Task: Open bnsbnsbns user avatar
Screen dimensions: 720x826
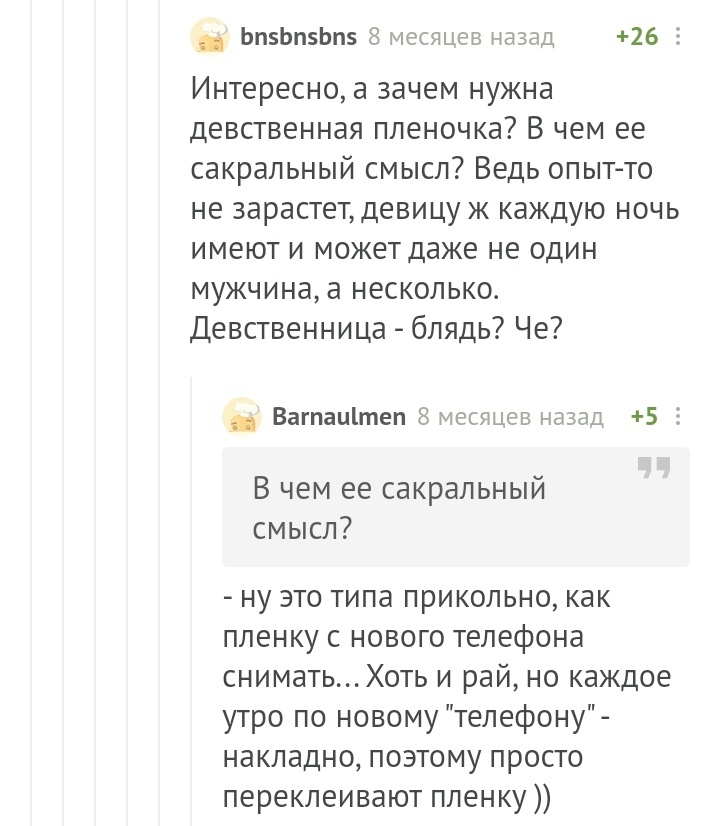Action: (210, 39)
